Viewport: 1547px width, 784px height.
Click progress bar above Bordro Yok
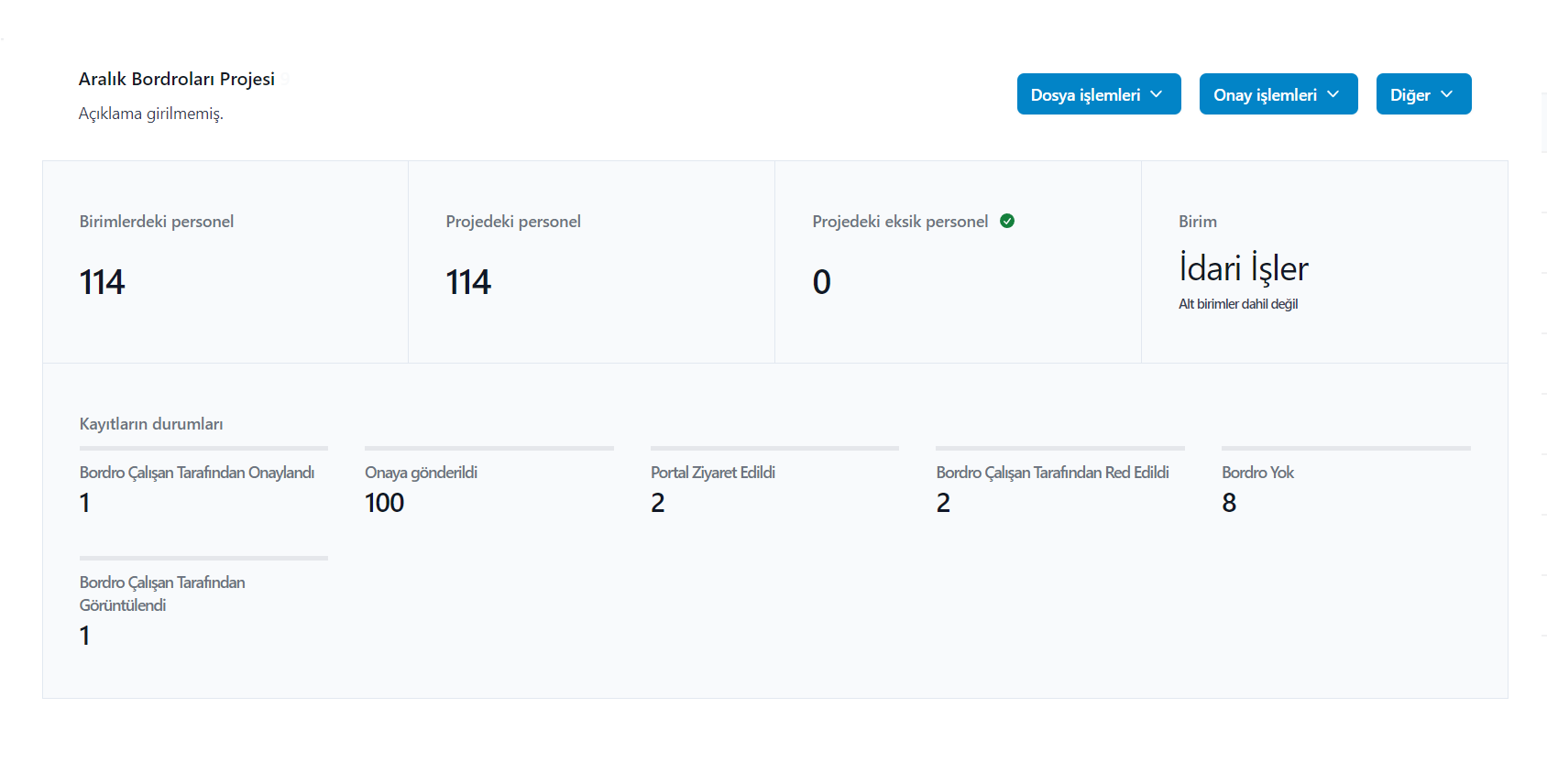1345,448
